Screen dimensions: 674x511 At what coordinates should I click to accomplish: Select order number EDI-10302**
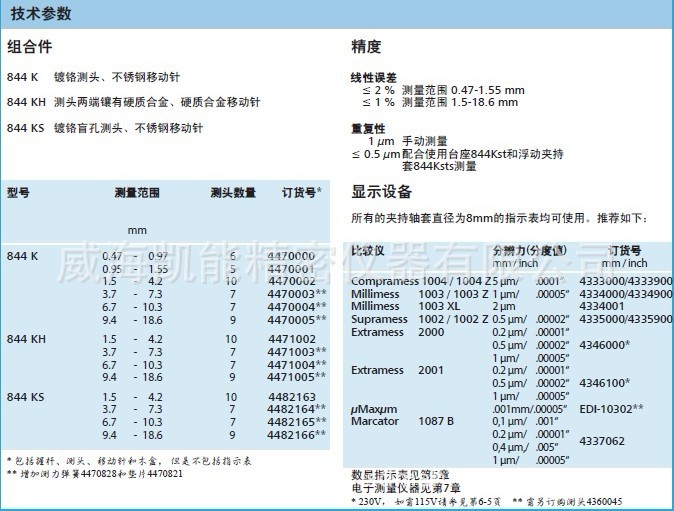[611, 409]
